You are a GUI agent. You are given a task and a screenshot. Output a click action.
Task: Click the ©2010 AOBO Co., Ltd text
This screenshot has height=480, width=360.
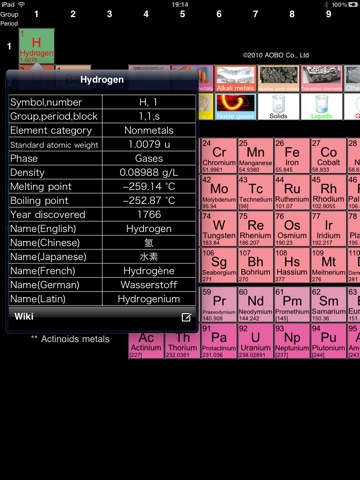276,55
